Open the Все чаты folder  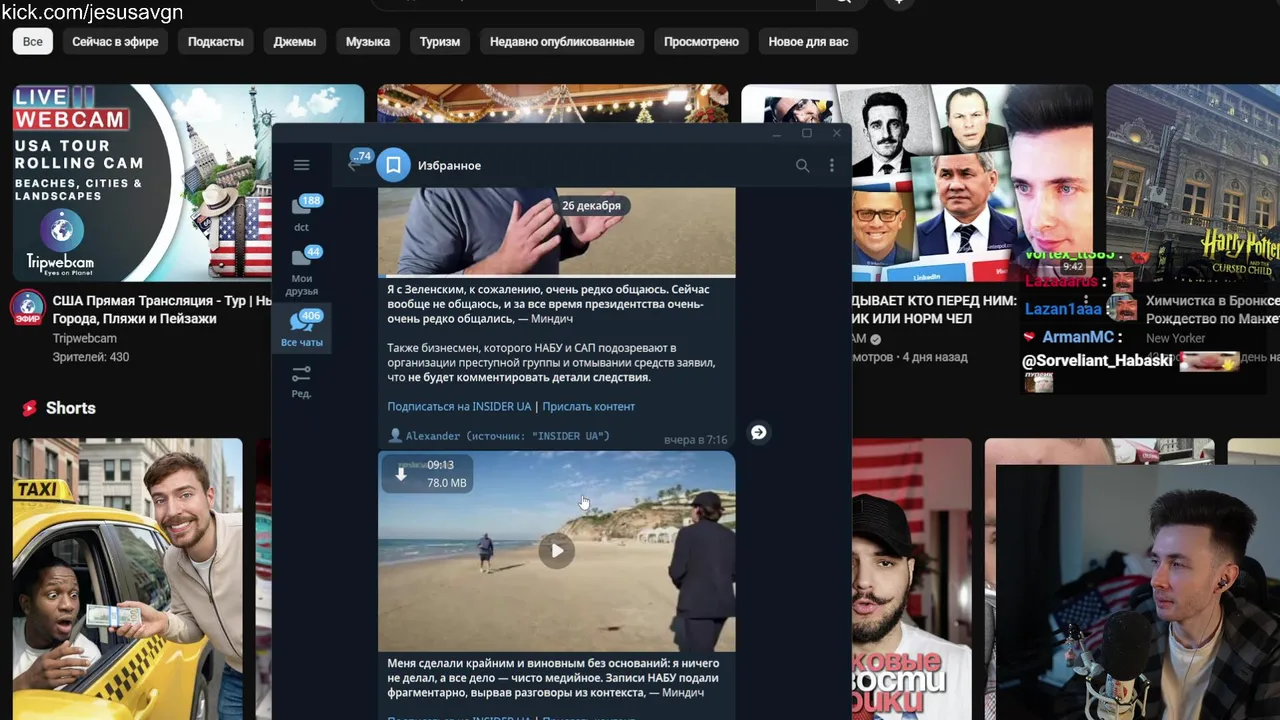(x=302, y=328)
